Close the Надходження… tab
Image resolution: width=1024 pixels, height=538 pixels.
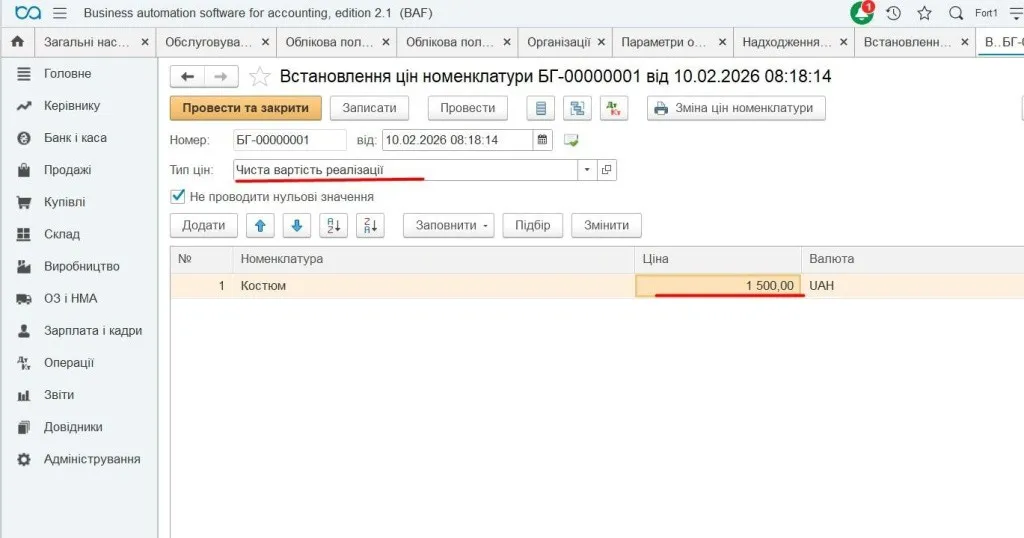pos(844,42)
